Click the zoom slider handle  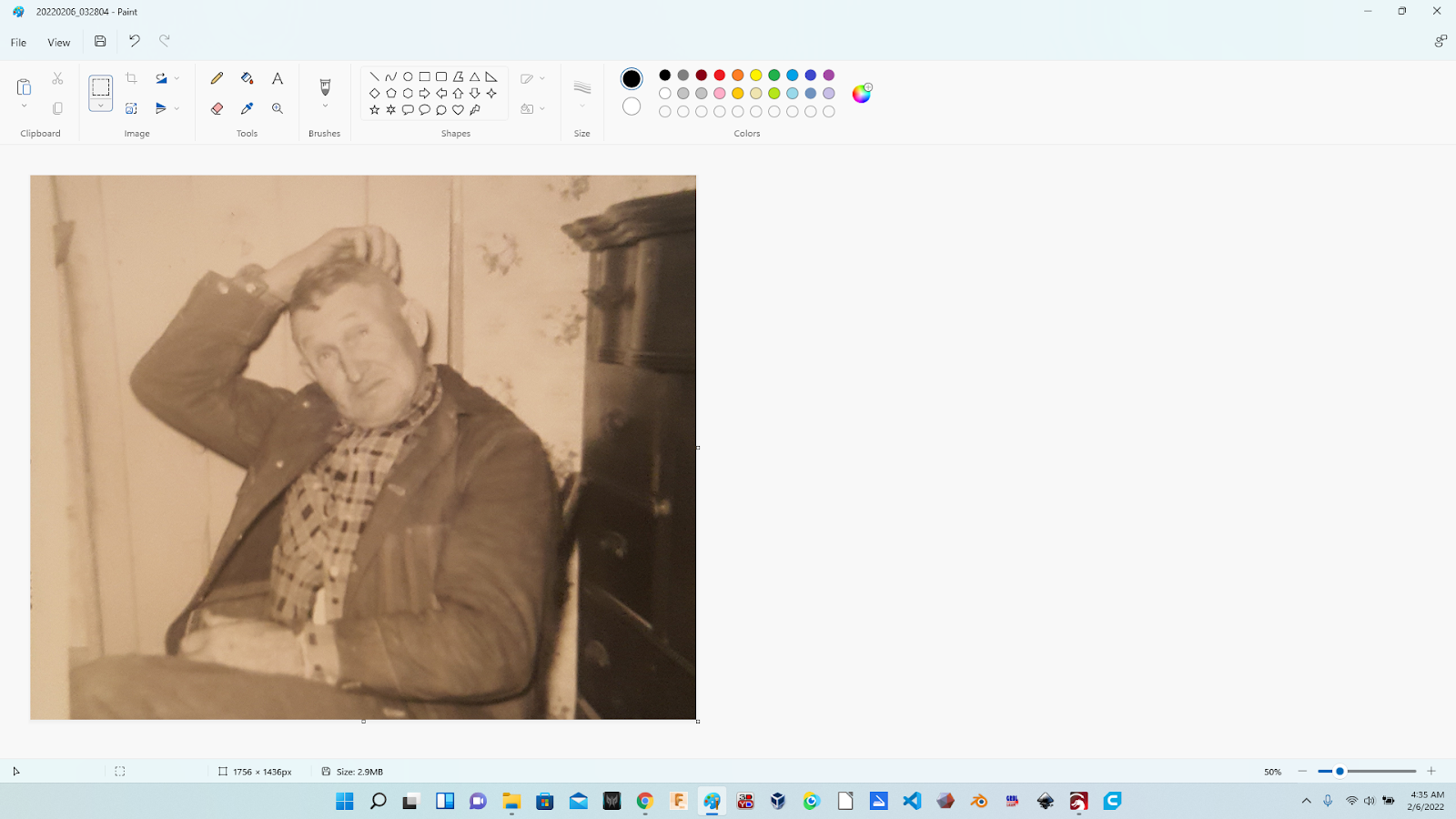pos(1340,771)
